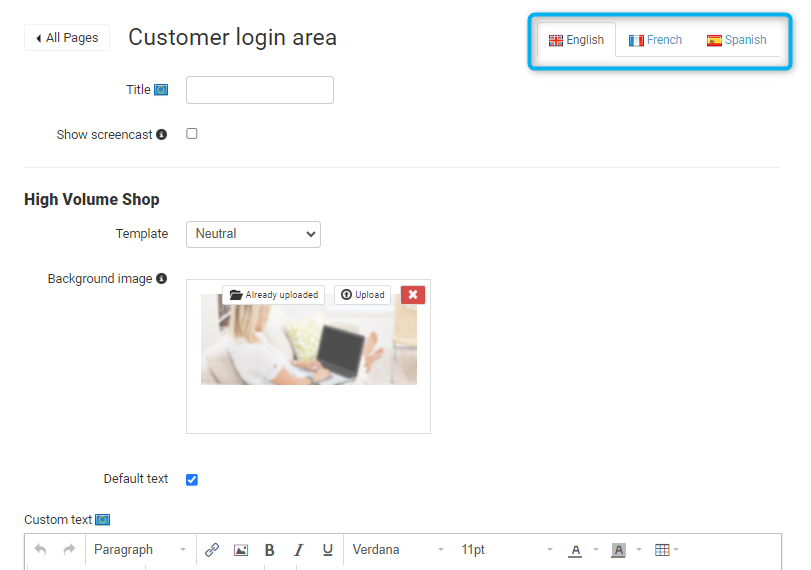811x570 pixels.
Task: Click the info icon beside Background image
Action: [162, 279]
